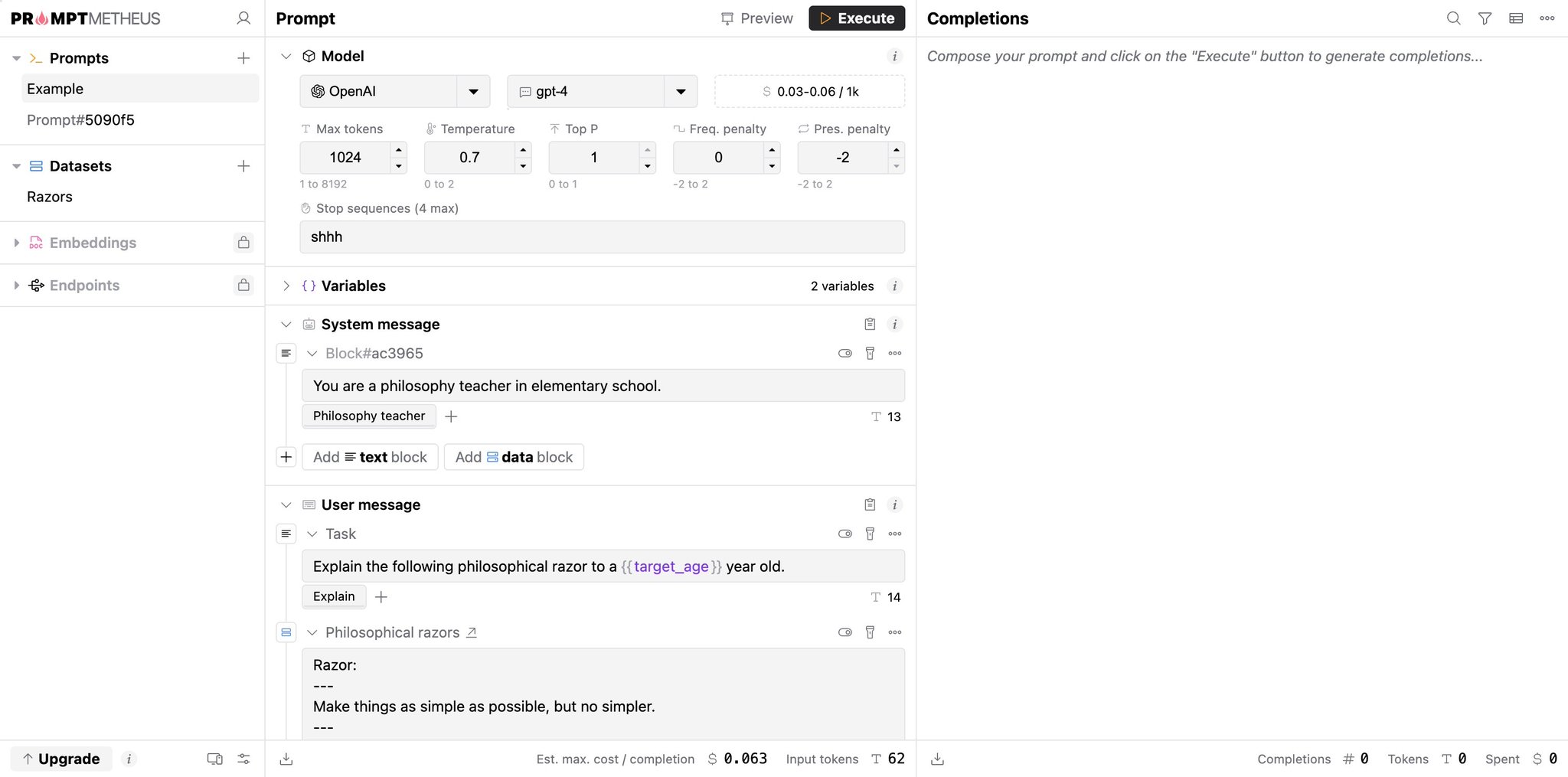This screenshot has height=777, width=1568.
Task: Open settings sliders icon in sidebar footer
Action: coord(243,759)
